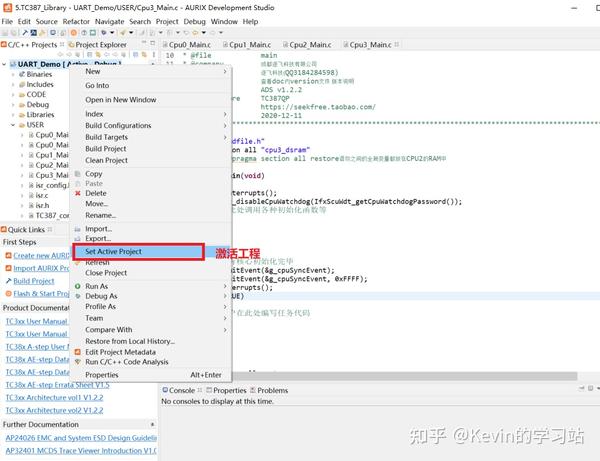Screen dimensions: 600x461
Task: Collapse the USER folder node
Action: pos(13,125)
